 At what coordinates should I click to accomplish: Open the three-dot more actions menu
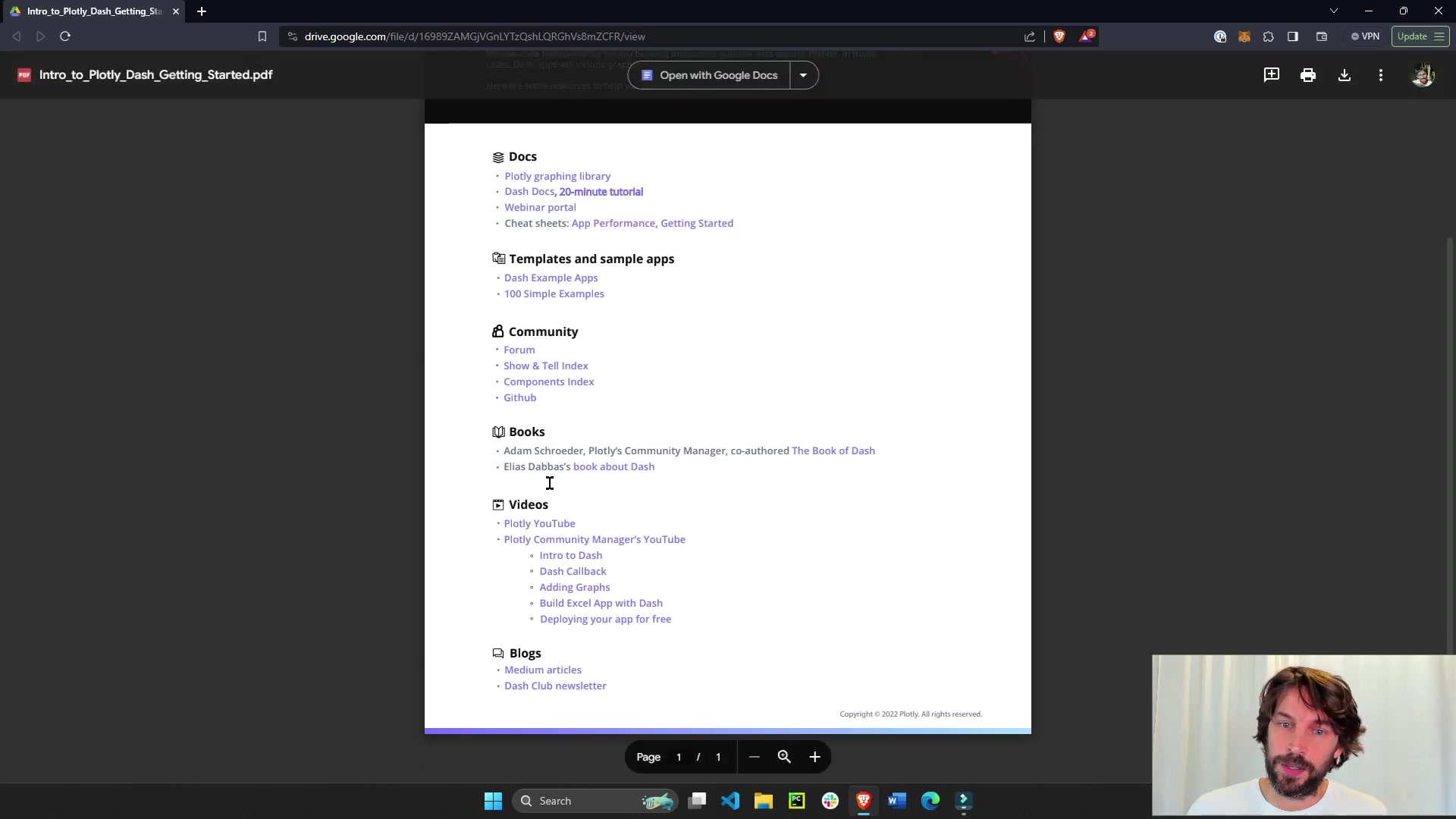[x=1380, y=75]
